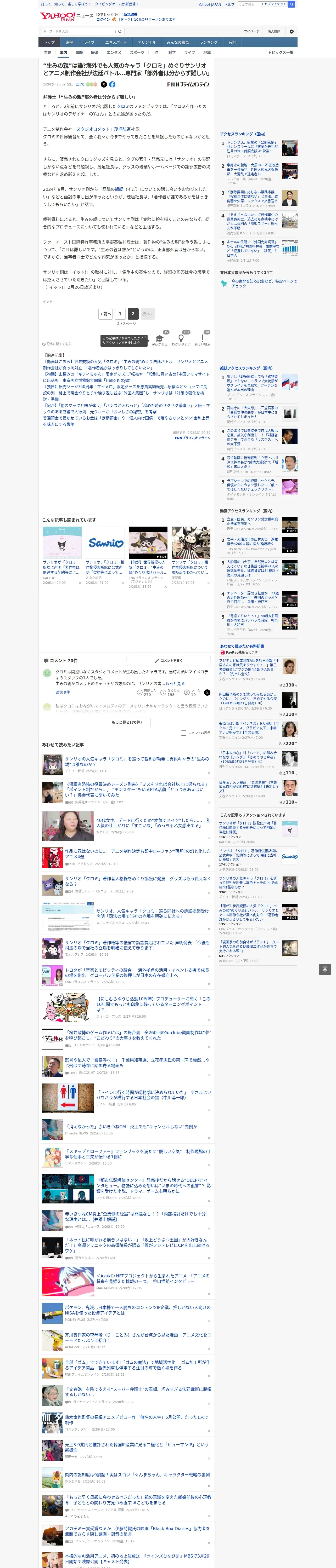336x1568 pixels.
Task: Share article on X icon
Action: pos(104,85)
